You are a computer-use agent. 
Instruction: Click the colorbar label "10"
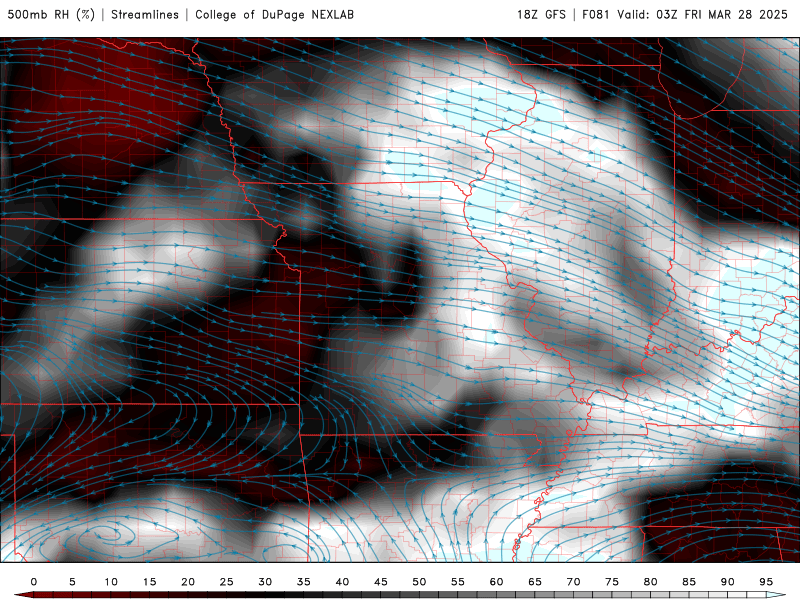pos(111,582)
